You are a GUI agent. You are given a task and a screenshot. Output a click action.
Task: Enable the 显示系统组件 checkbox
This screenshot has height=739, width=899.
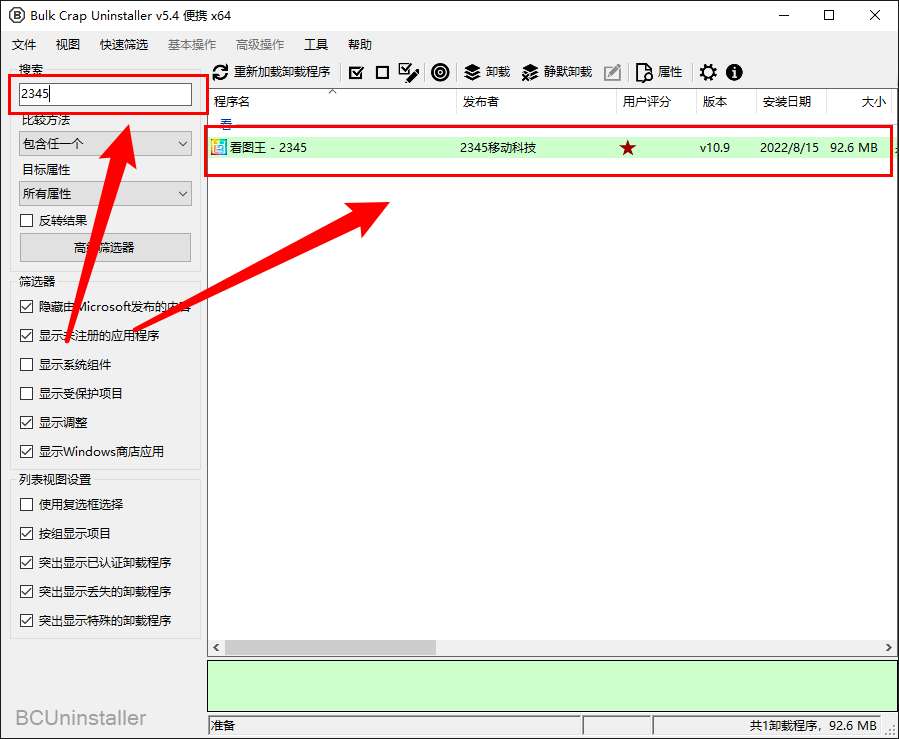[24, 364]
